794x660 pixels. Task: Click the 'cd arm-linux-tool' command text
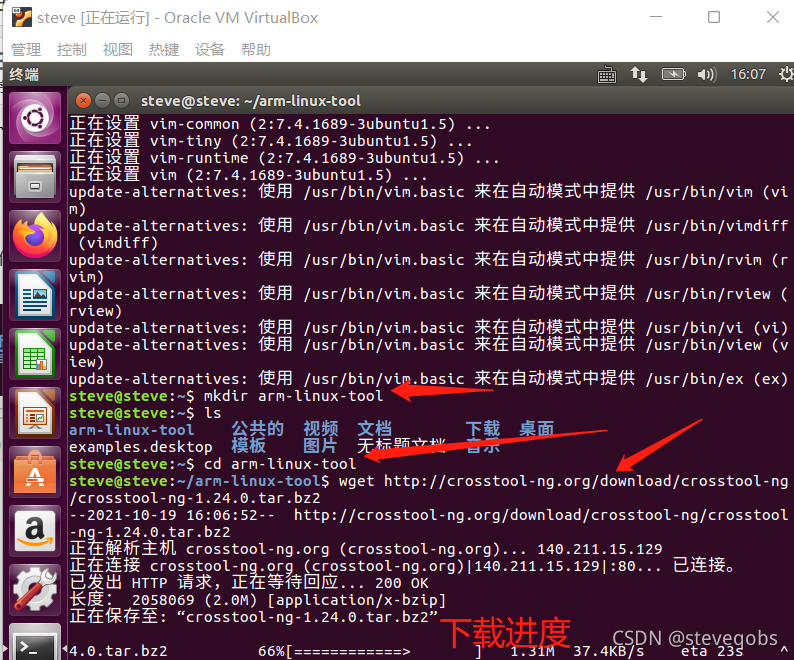tap(280, 464)
